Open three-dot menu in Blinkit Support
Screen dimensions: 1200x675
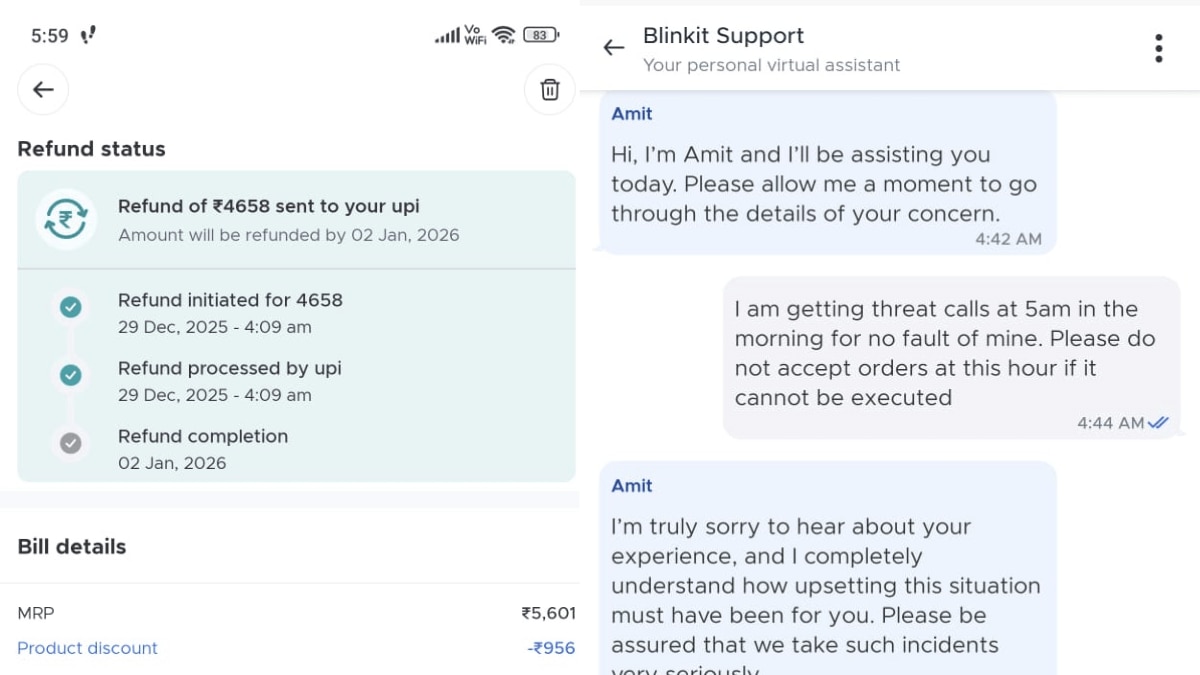click(1158, 48)
